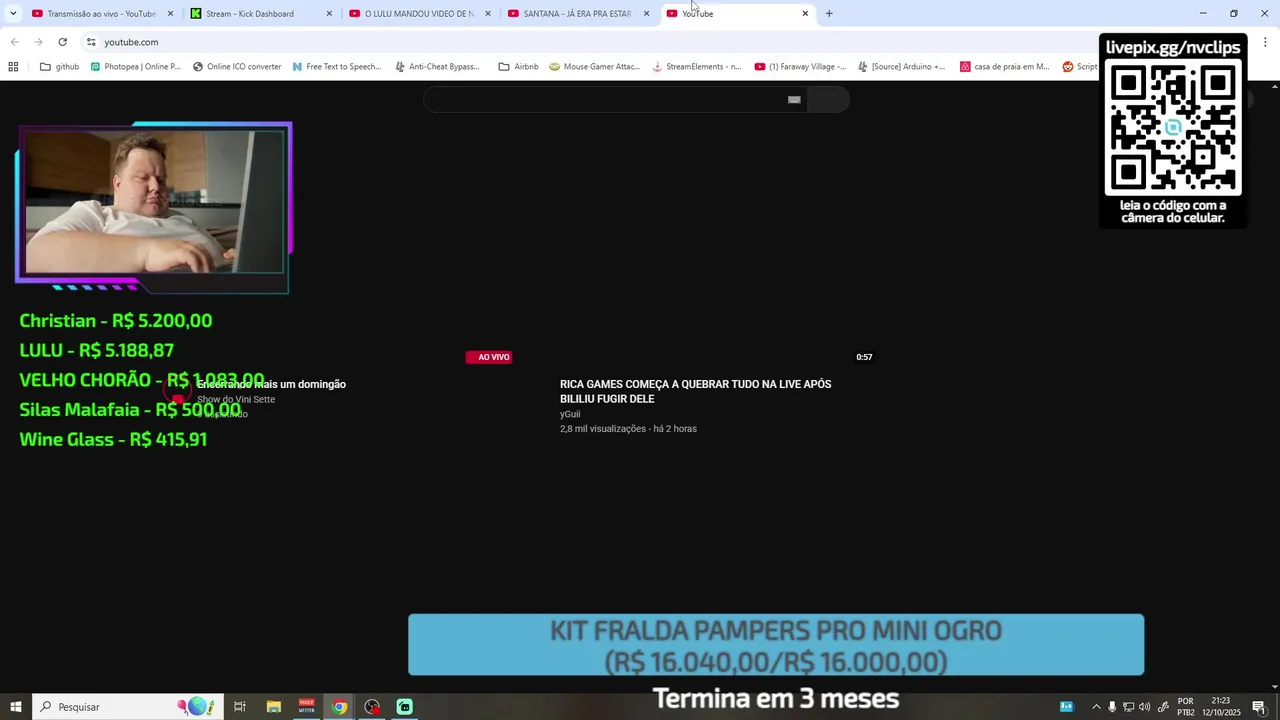Click the AO VIVO live badge
The image size is (1280, 720).
tap(489, 357)
